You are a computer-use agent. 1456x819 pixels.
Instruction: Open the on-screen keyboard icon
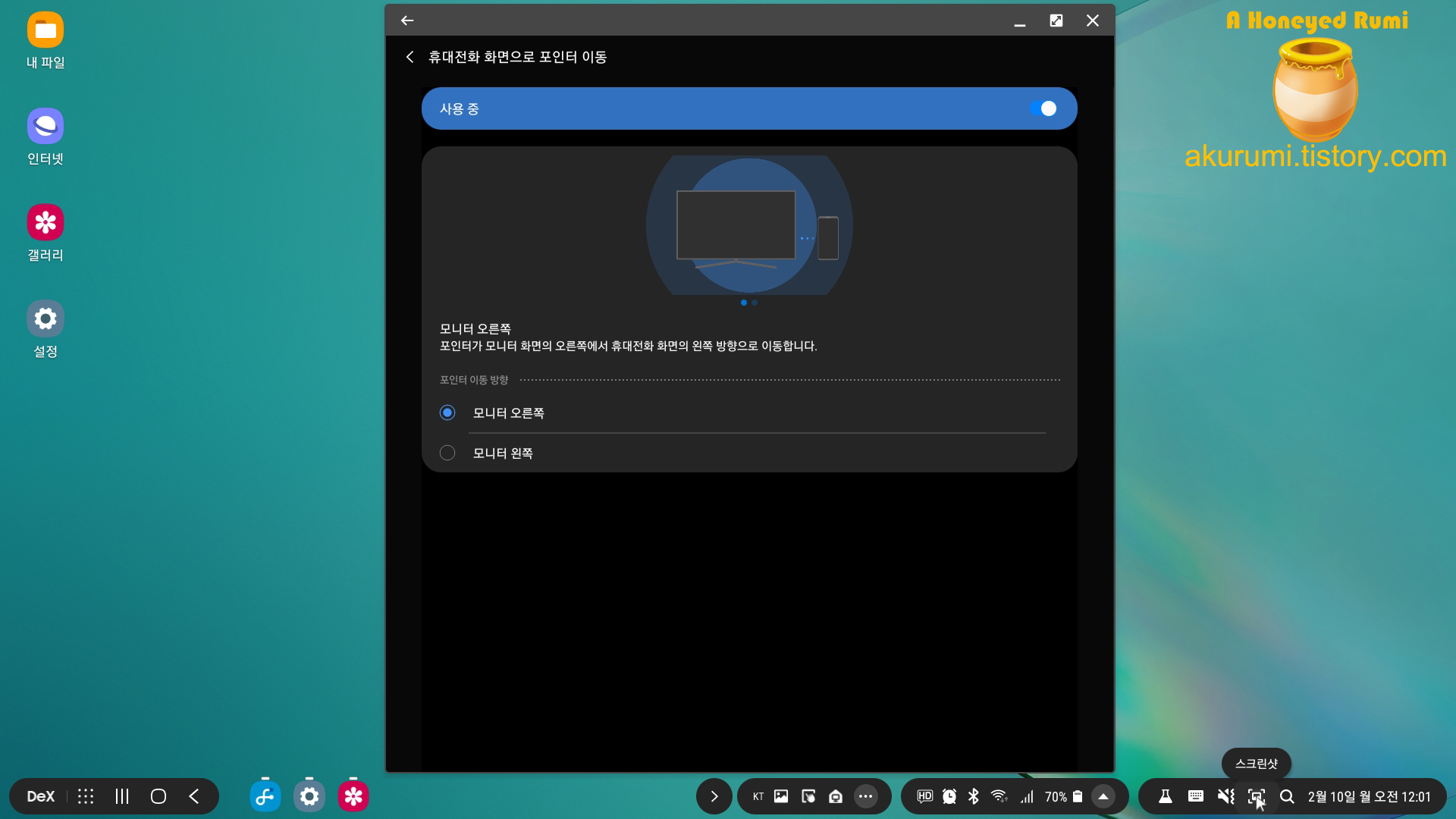1196,796
